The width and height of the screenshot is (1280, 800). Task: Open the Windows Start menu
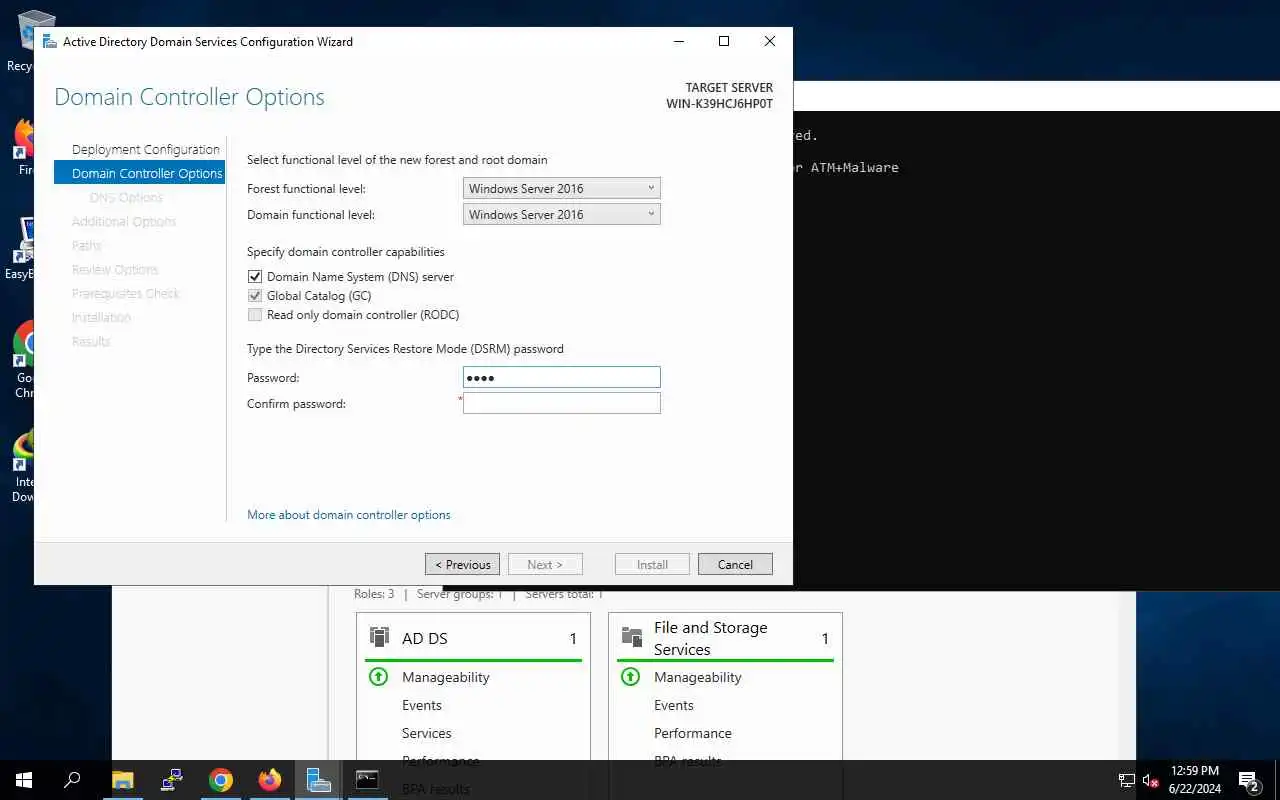coord(24,780)
